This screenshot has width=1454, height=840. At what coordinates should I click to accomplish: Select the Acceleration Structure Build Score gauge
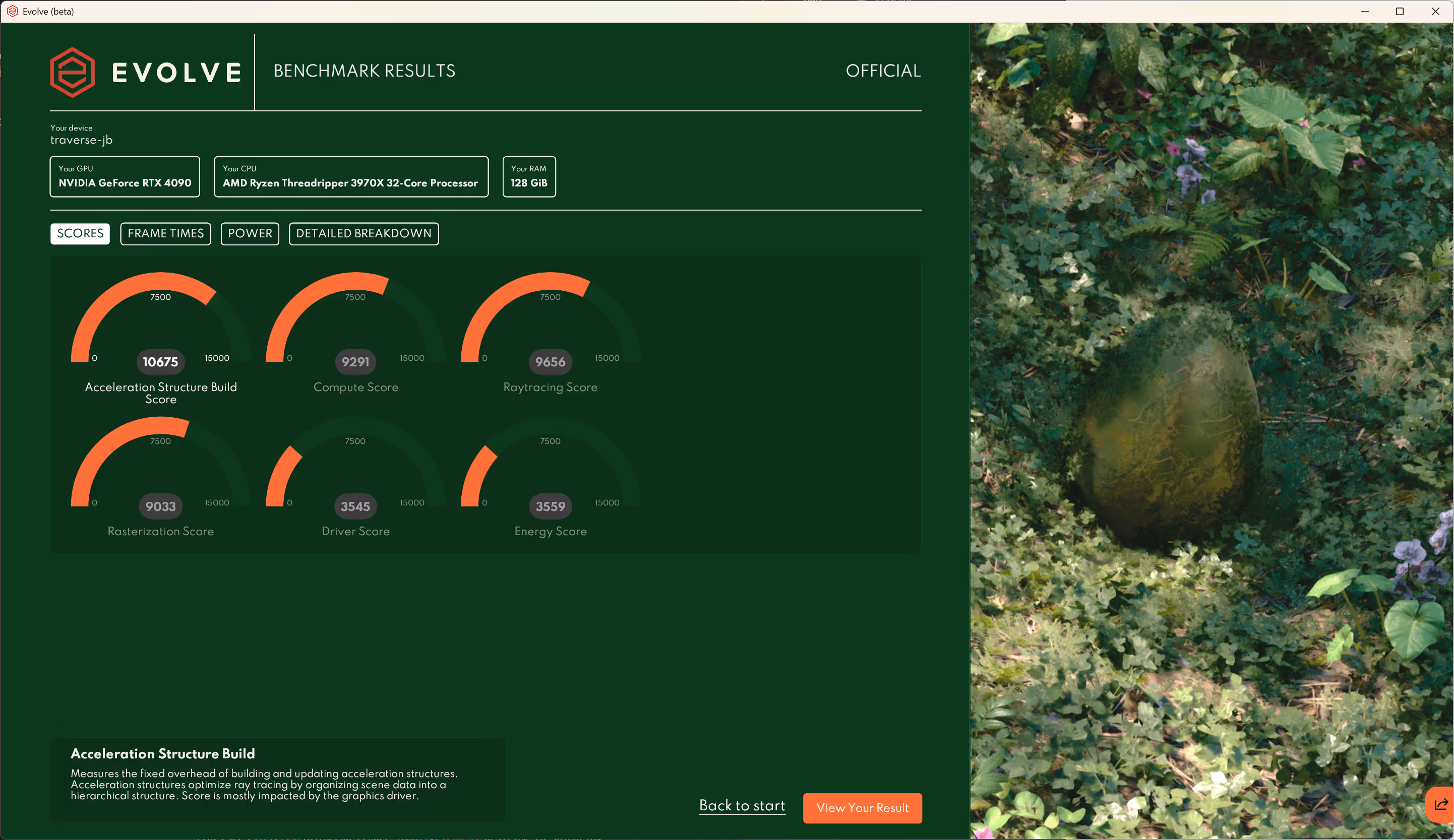coord(161,339)
